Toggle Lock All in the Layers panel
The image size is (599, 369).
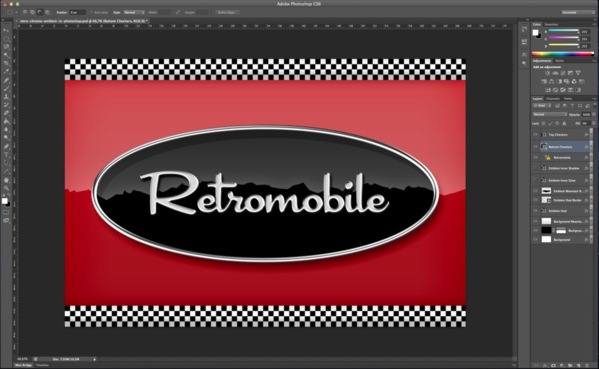coord(564,123)
